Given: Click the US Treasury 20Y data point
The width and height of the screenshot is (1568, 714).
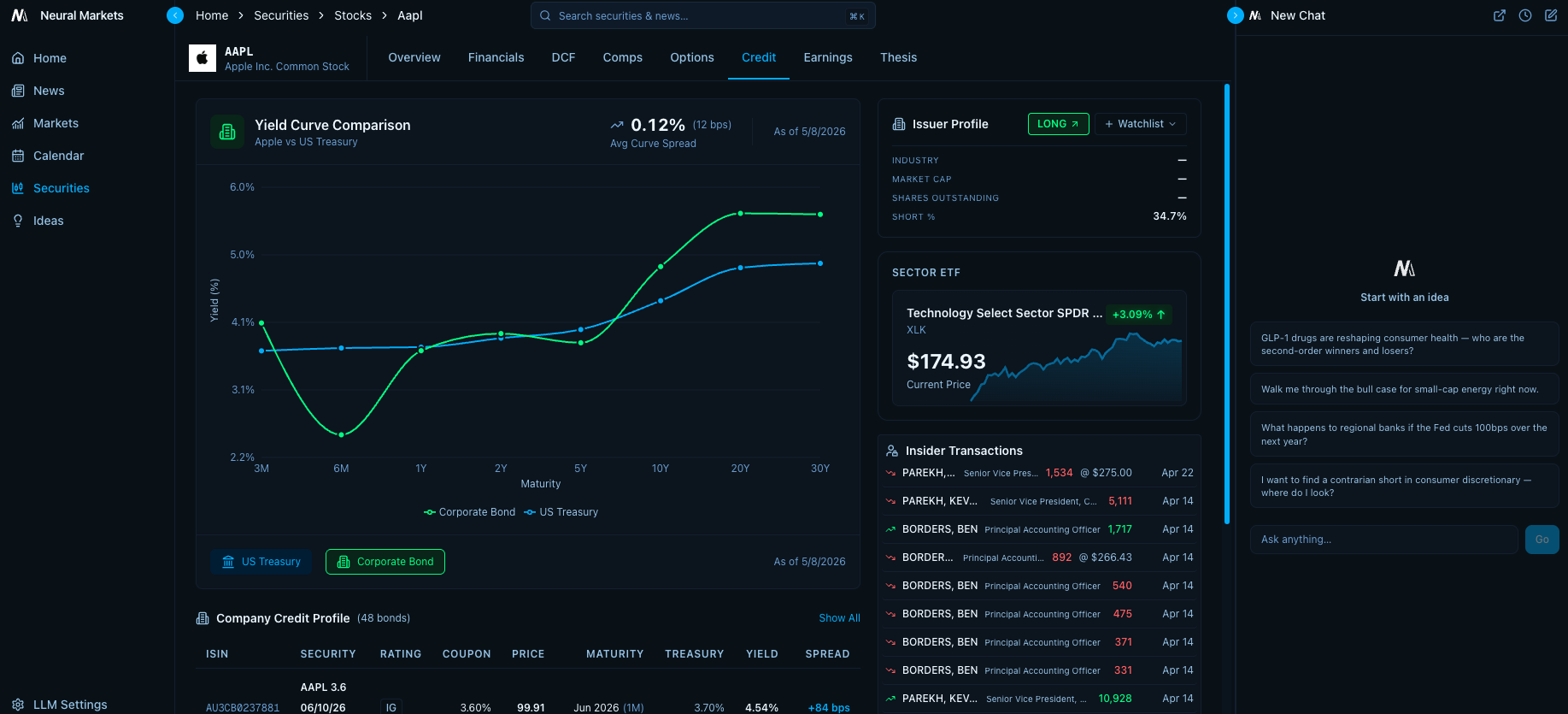Looking at the screenshot, I should click(741, 268).
